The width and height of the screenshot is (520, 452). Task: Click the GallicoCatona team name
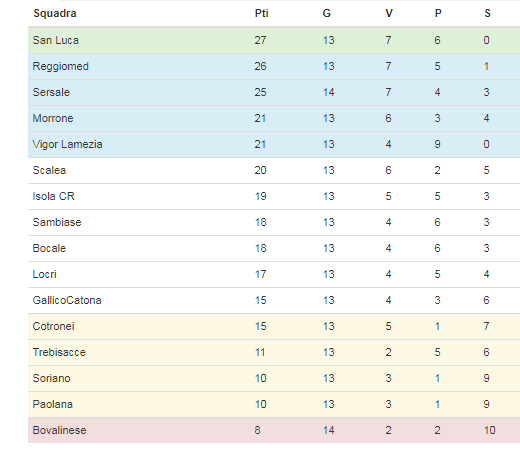click(67, 300)
